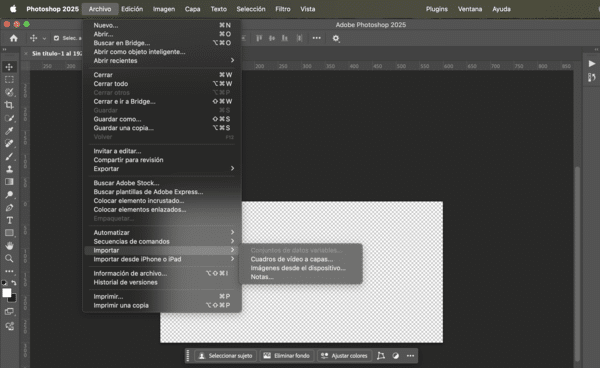The height and width of the screenshot is (368, 600).
Task: Click the Seleccionar sujeto button
Action: [x=225, y=356]
